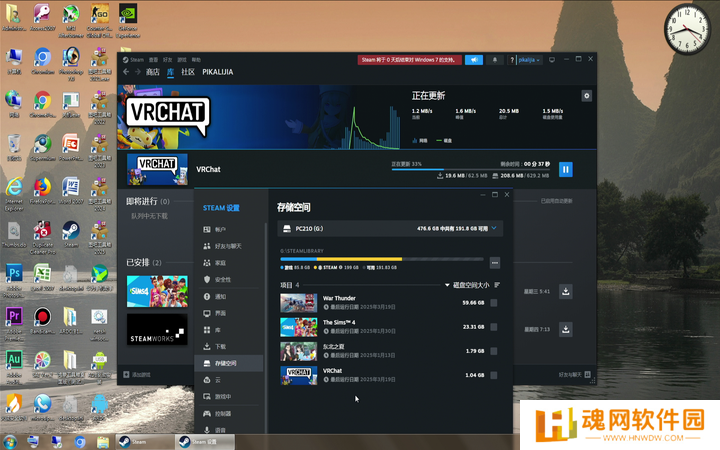Pause the VRChat update download
The image size is (720, 450).
(x=565, y=169)
